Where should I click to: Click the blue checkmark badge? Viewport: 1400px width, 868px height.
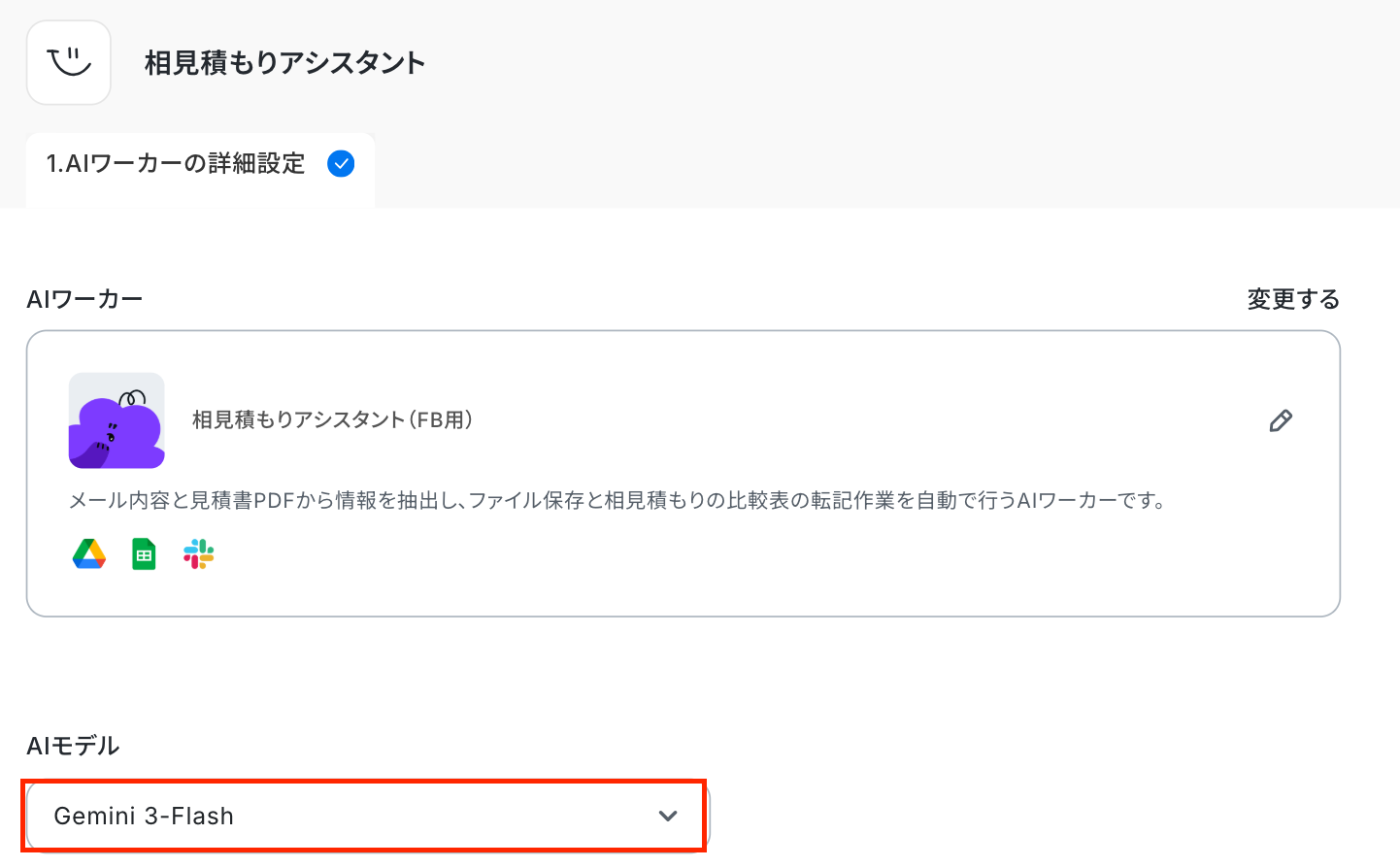point(341,164)
